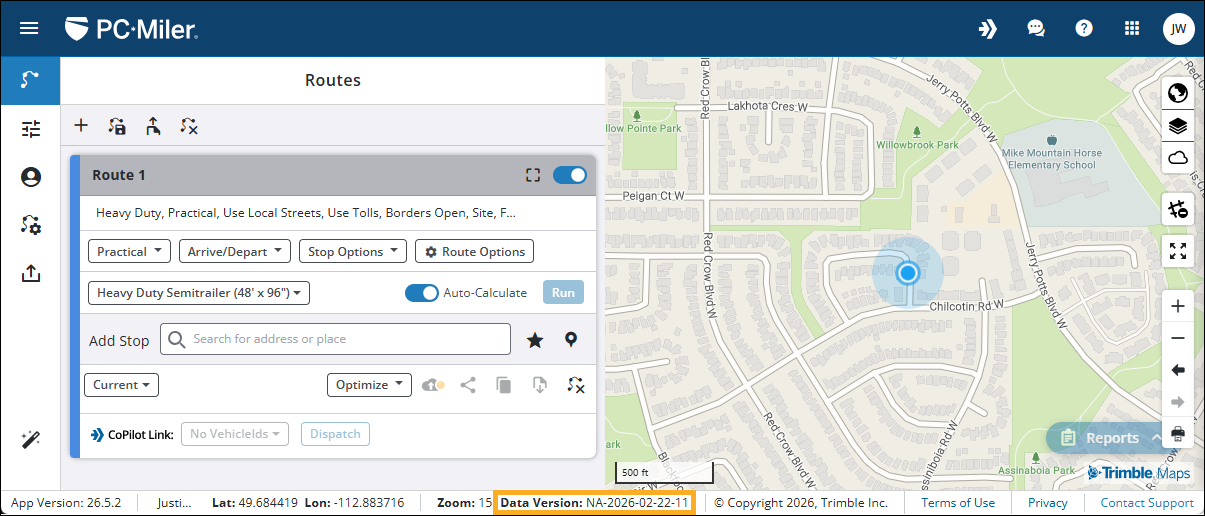Click the Run button
The height and width of the screenshot is (516, 1205).
coord(563,293)
